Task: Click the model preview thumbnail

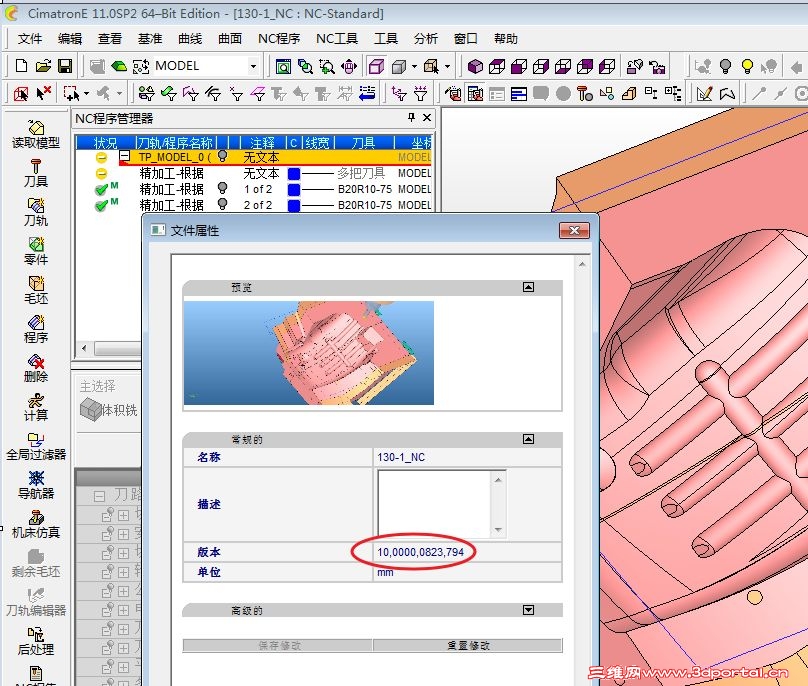Action: pyautogui.click(x=309, y=353)
